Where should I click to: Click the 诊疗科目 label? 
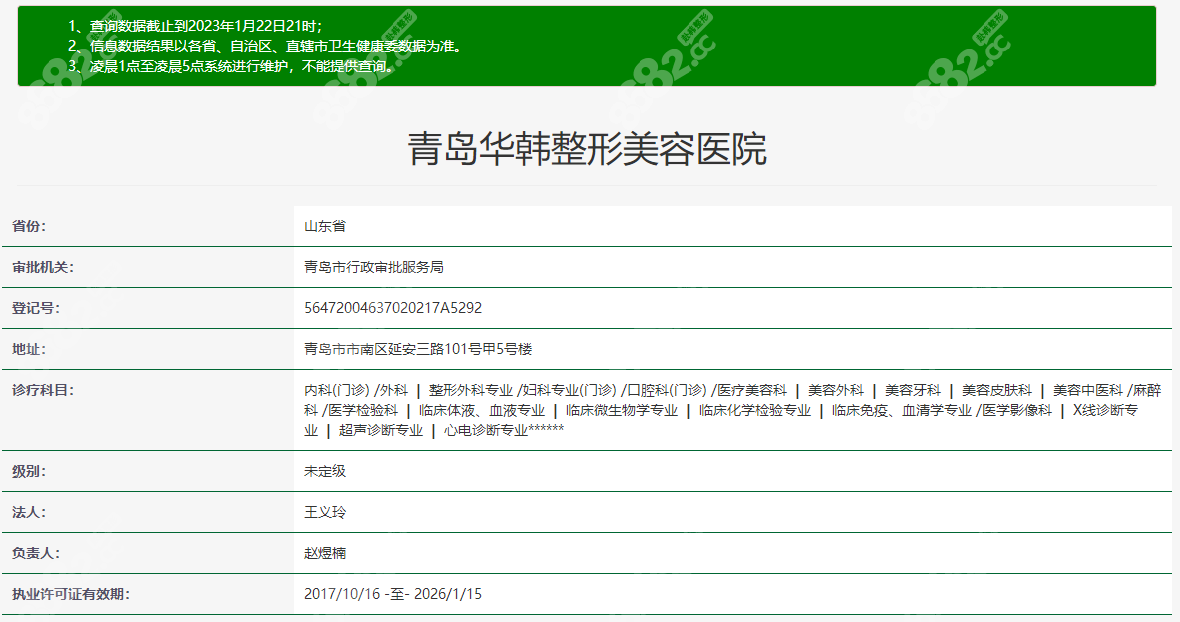click(43, 390)
